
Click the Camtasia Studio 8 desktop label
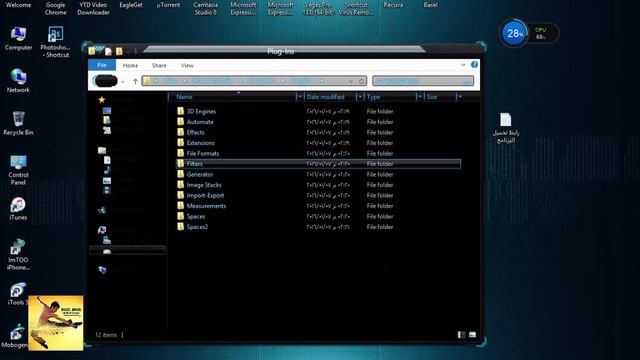[205, 9]
